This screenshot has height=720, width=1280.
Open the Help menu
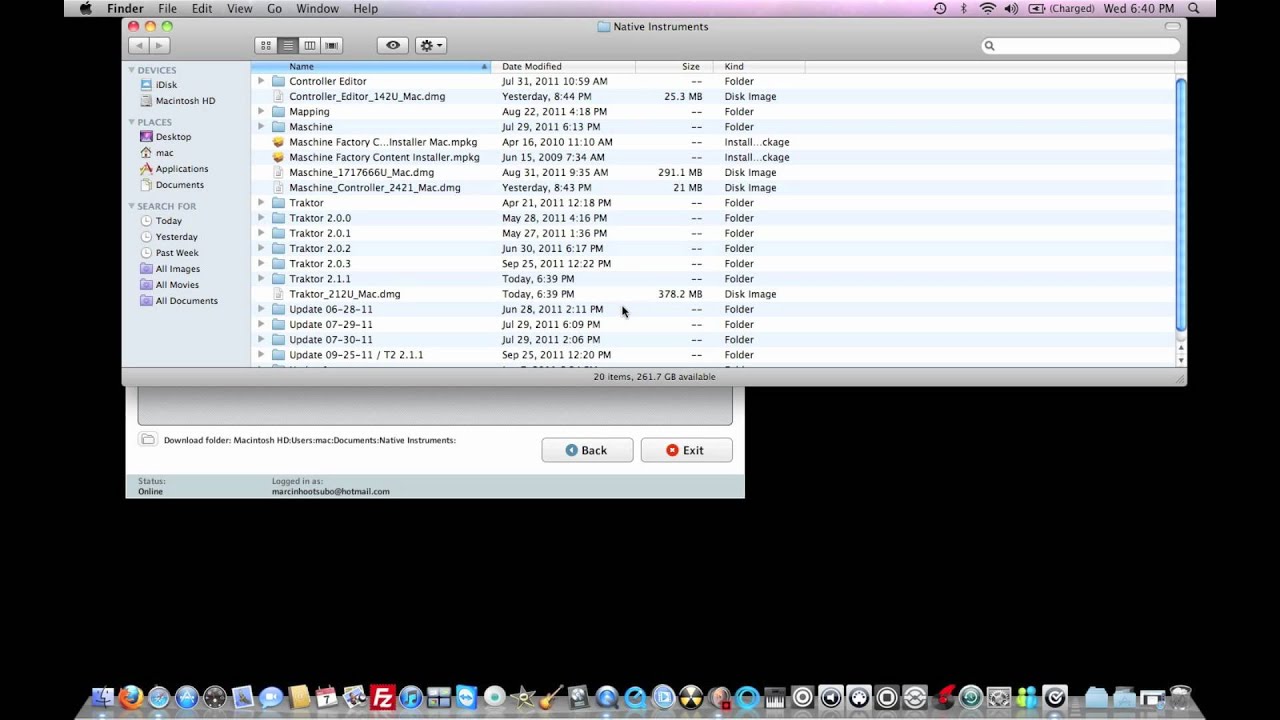click(366, 8)
